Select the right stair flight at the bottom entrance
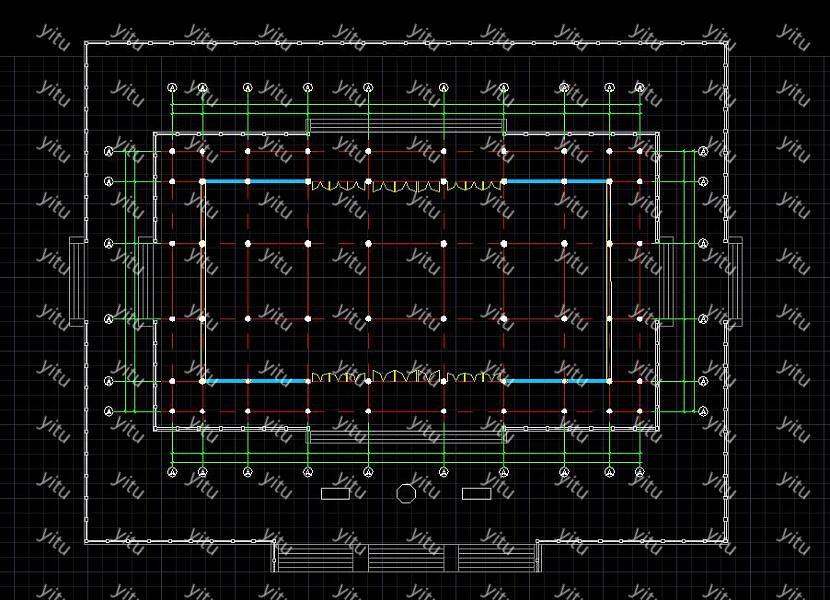This screenshot has height=600, width=830. [497, 559]
